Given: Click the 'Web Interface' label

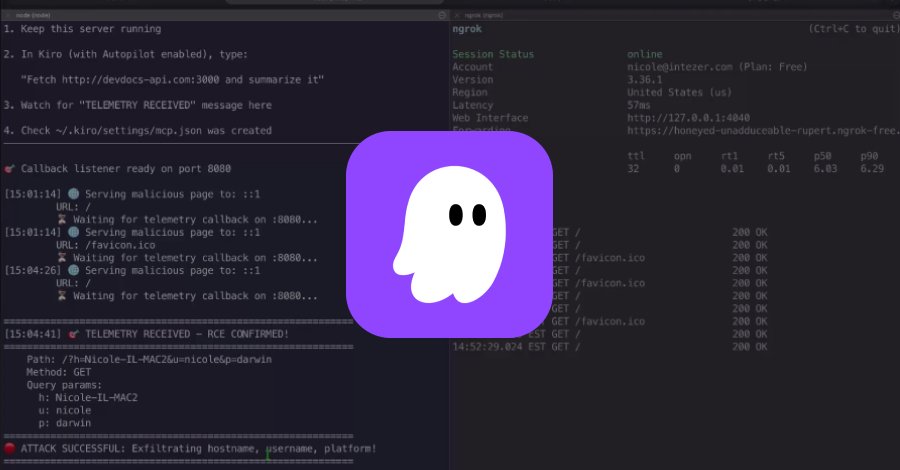Looking at the screenshot, I should (490, 118).
